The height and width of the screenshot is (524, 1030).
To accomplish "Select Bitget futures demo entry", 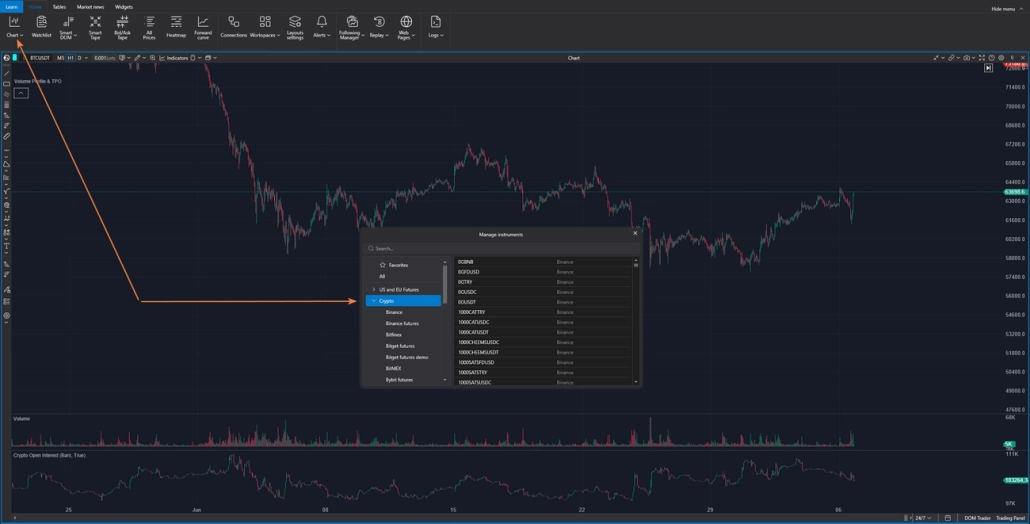I will (x=407, y=357).
